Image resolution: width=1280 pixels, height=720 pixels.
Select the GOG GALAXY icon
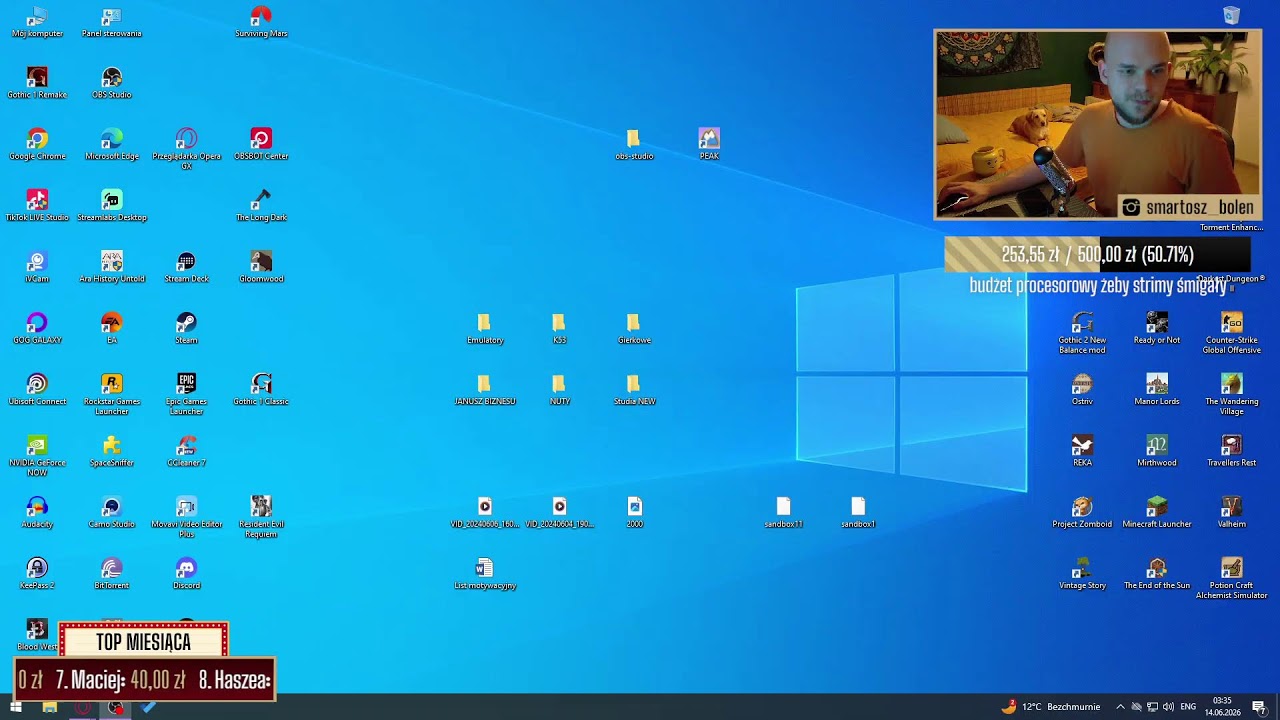tap(37, 328)
